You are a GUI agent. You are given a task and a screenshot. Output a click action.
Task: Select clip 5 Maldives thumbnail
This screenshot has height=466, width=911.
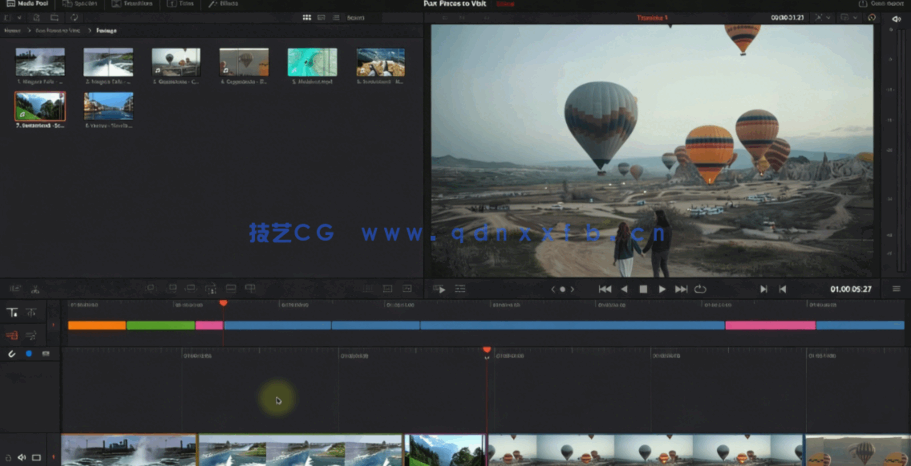313,62
